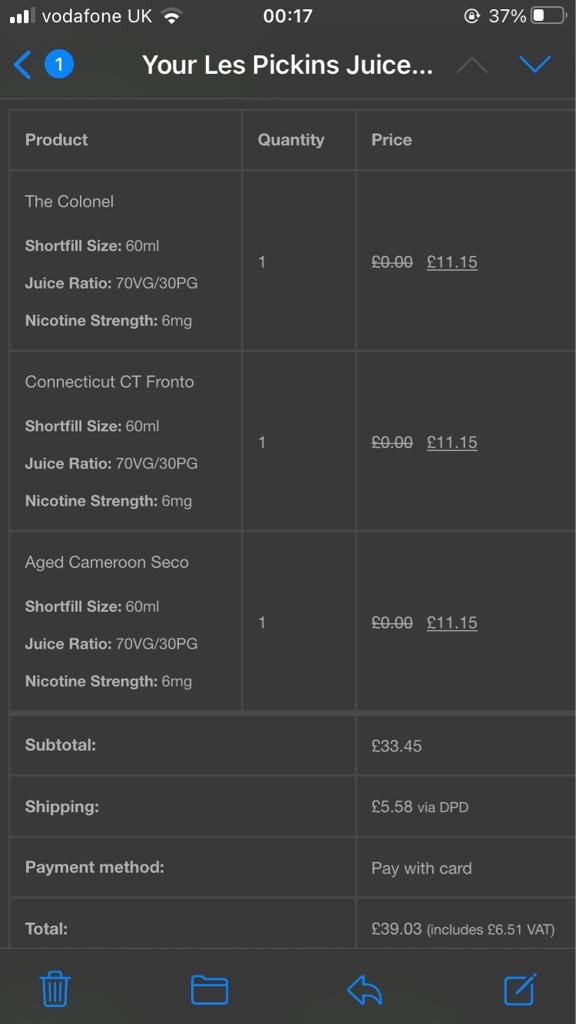Viewport: 576px width, 1024px height.
Task: Open the unread count badge showing 1
Action: (59, 65)
